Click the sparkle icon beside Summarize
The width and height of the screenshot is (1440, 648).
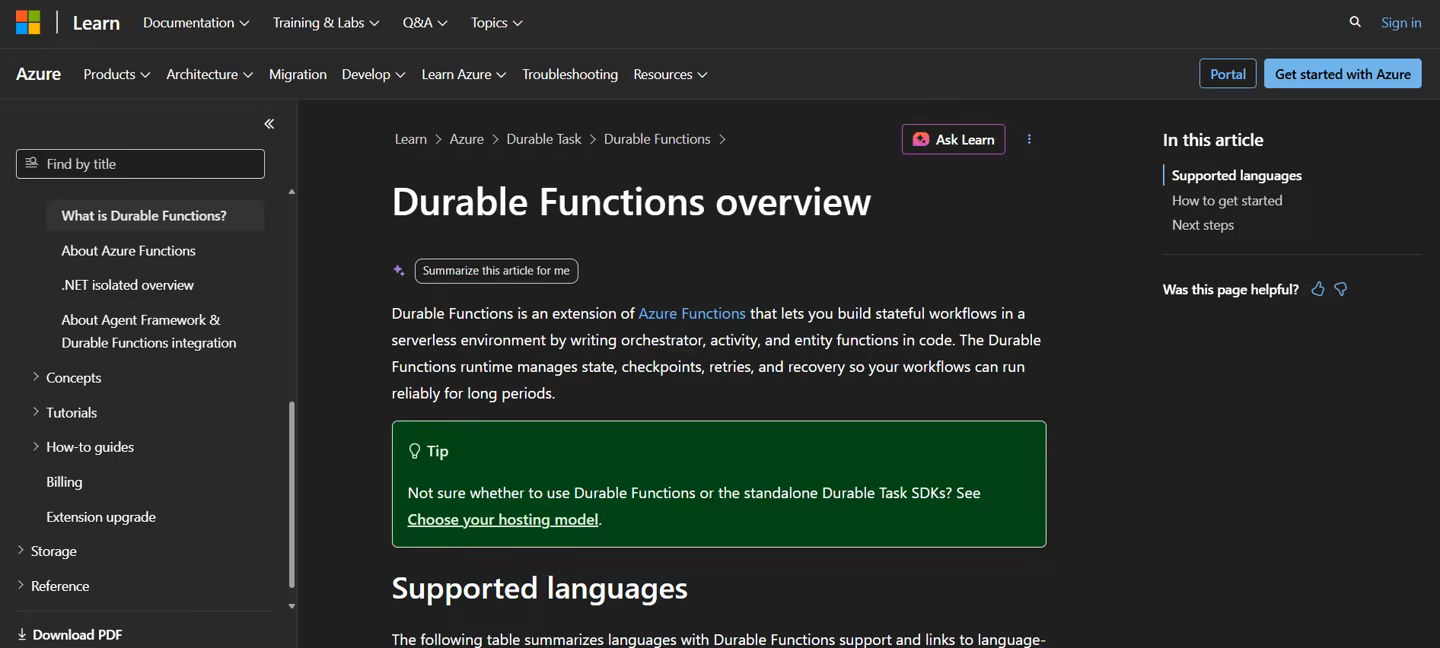399,270
